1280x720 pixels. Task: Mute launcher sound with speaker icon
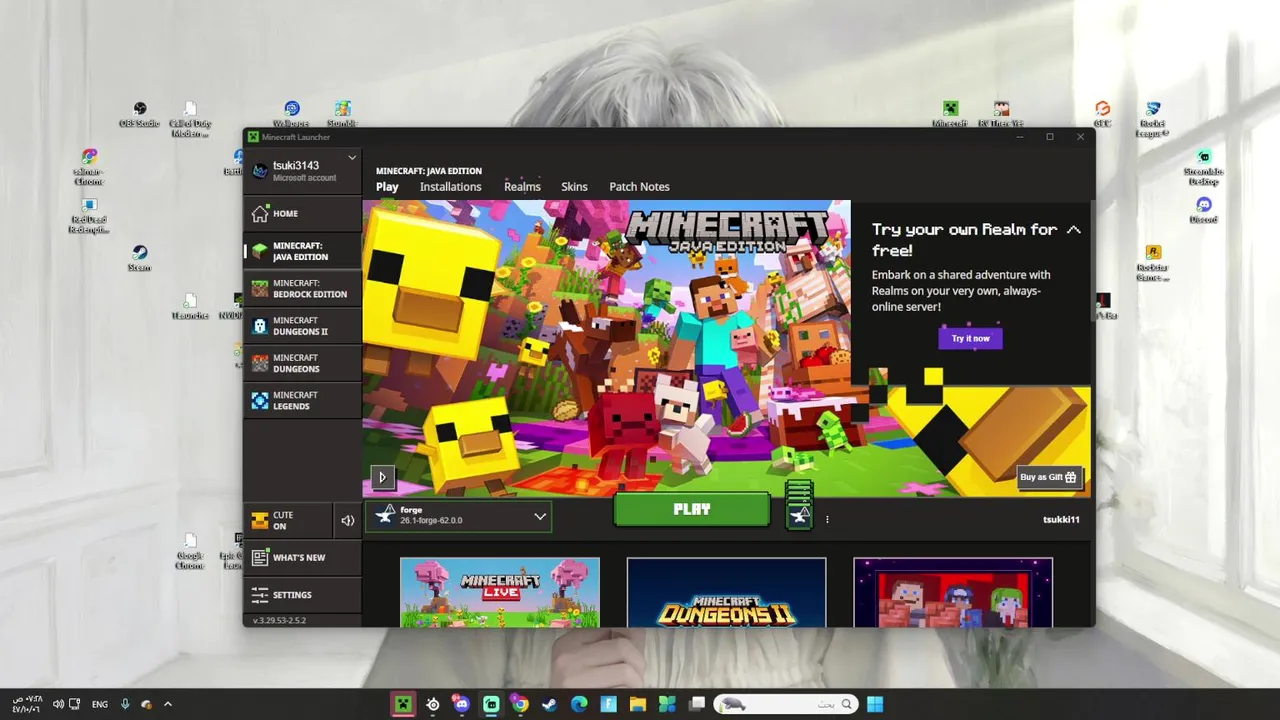pos(347,520)
